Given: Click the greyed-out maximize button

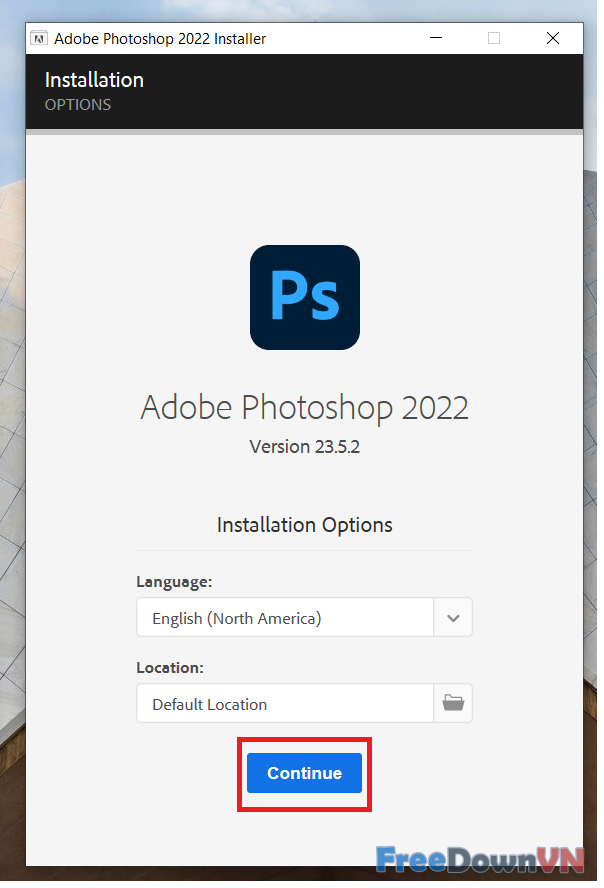Looking at the screenshot, I should click(x=494, y=39).
